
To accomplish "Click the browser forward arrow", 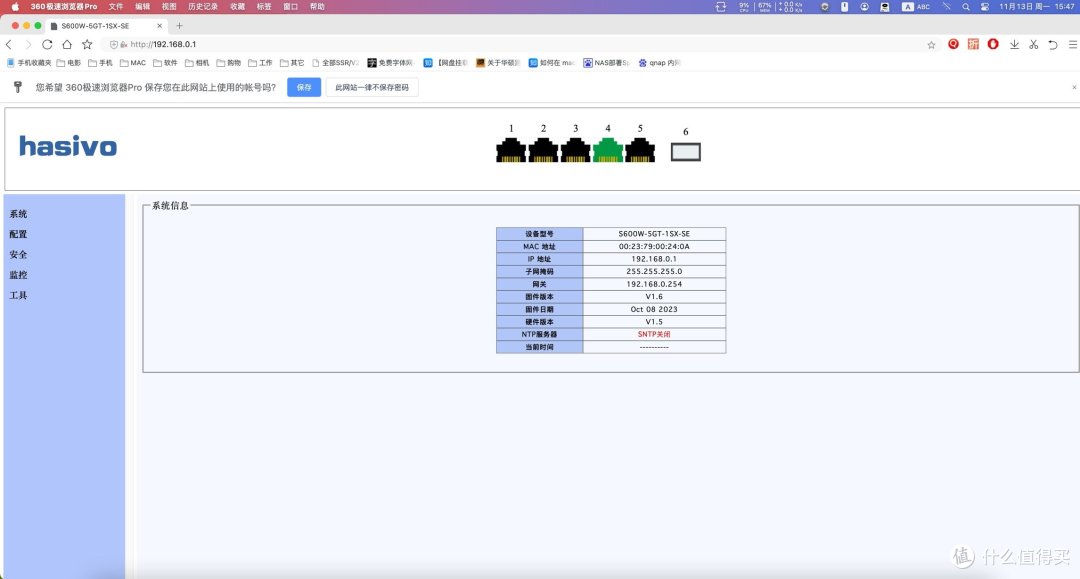I will tap(28, 44).
